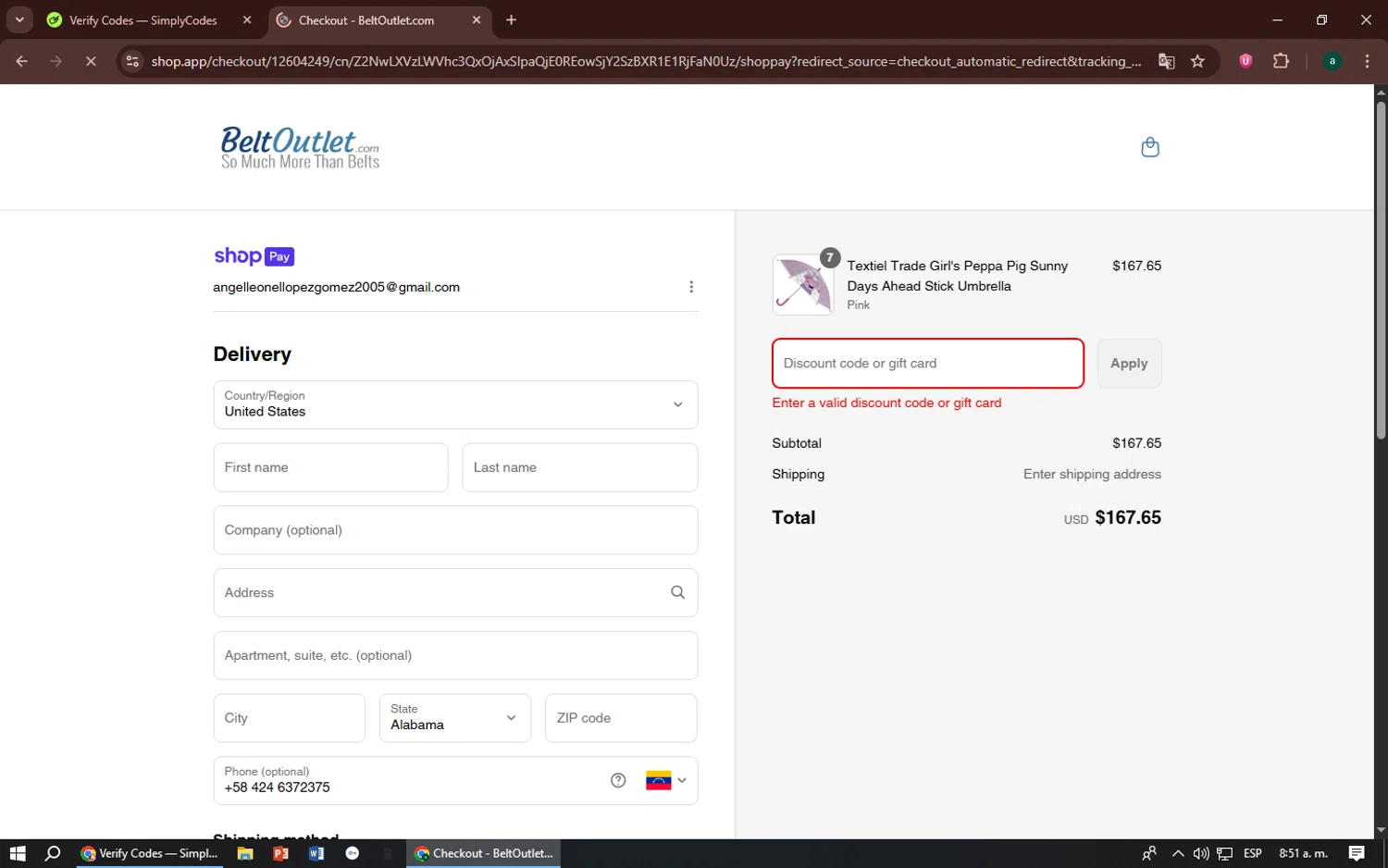1388x868 pixels.
Task: Open the Windows Start menu
Action: tap(17, 853)
